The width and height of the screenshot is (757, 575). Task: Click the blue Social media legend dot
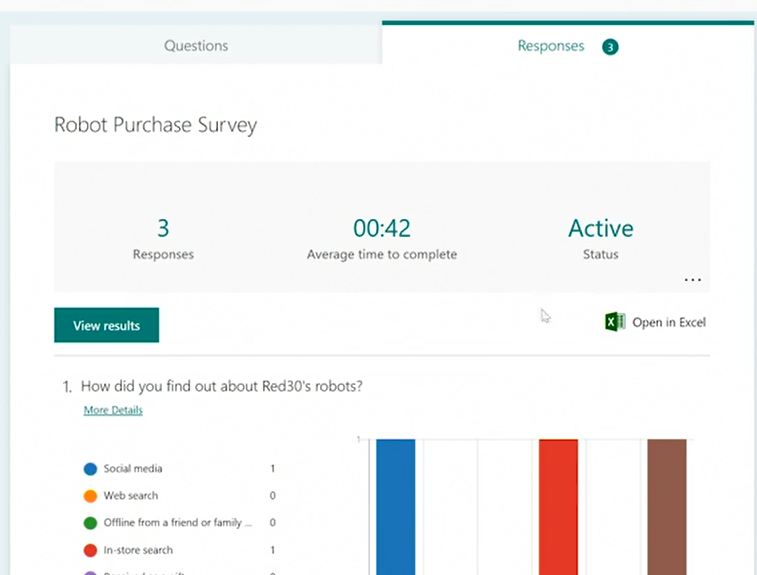(x=91, y=469)
